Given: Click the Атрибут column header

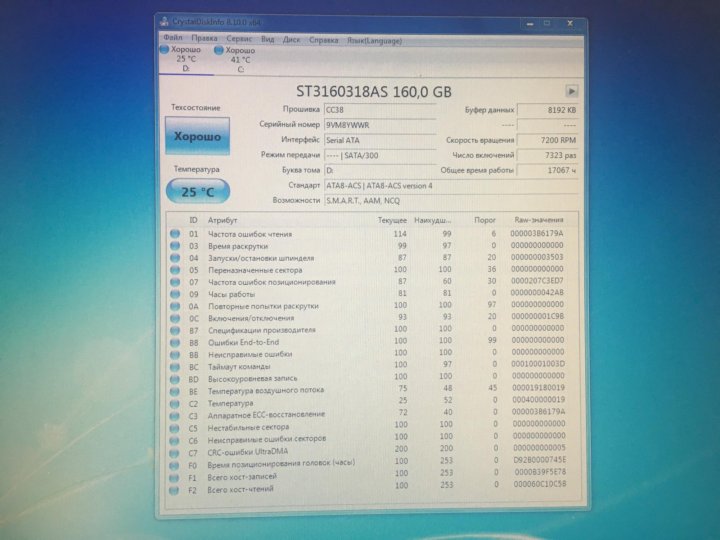Looking at the screenshot, I should coord(223,220).
